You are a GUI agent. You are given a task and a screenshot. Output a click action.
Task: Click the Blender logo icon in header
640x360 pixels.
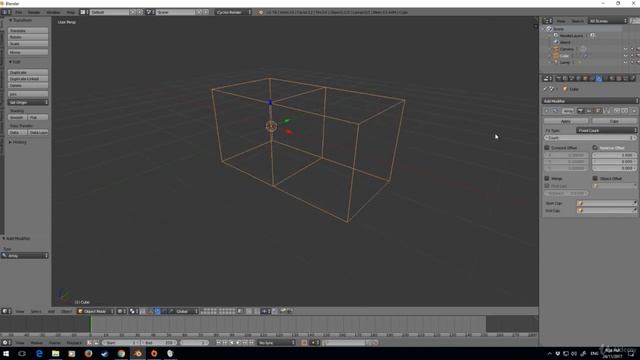pos(260,12)
